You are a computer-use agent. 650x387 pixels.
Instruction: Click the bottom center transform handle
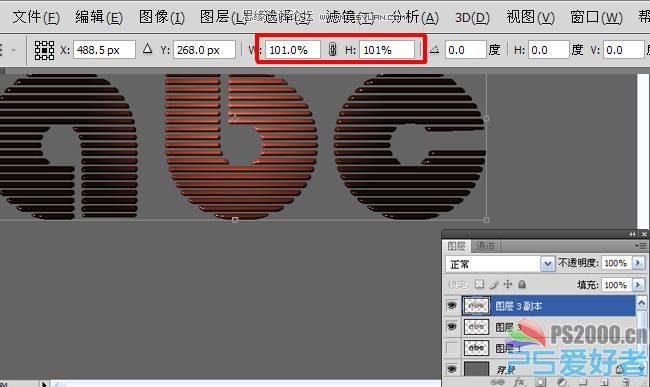coord(235,220)
